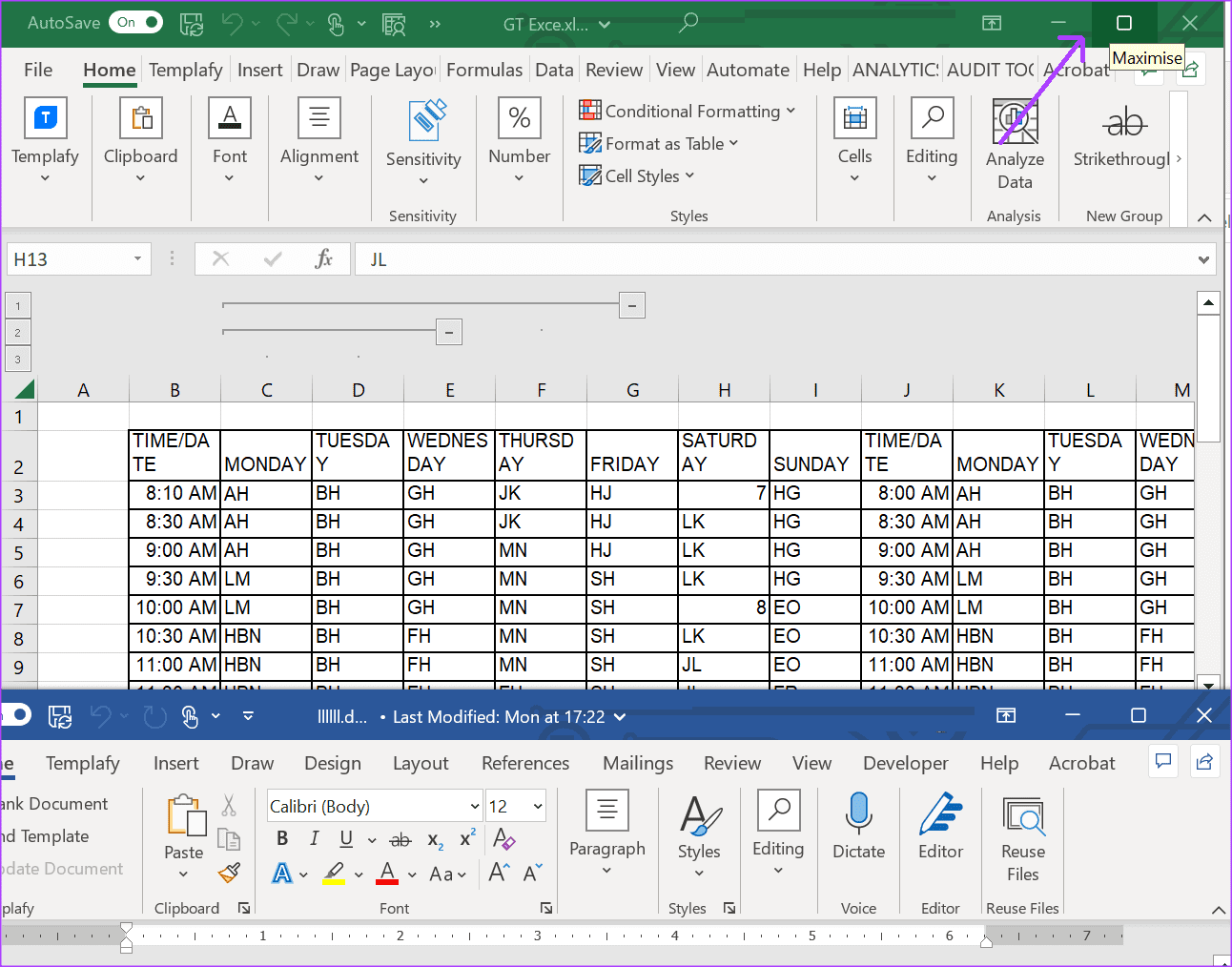This screenshot has width=1232, height=967.
Task: Toggle bold formatting in Word
Action: (x=282, y=838)
